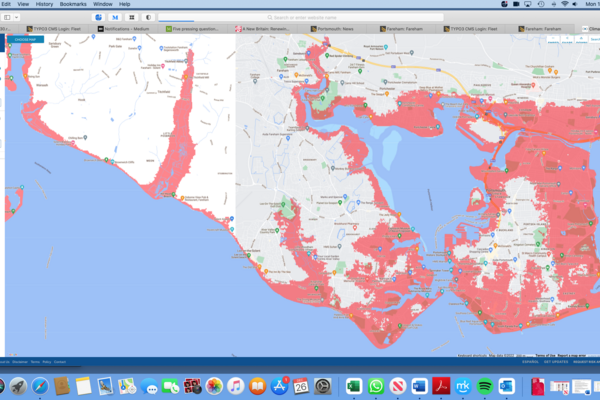Open Music from the Dock
The width and height of the screenshot is (600, 400).
tap(236, 386)
